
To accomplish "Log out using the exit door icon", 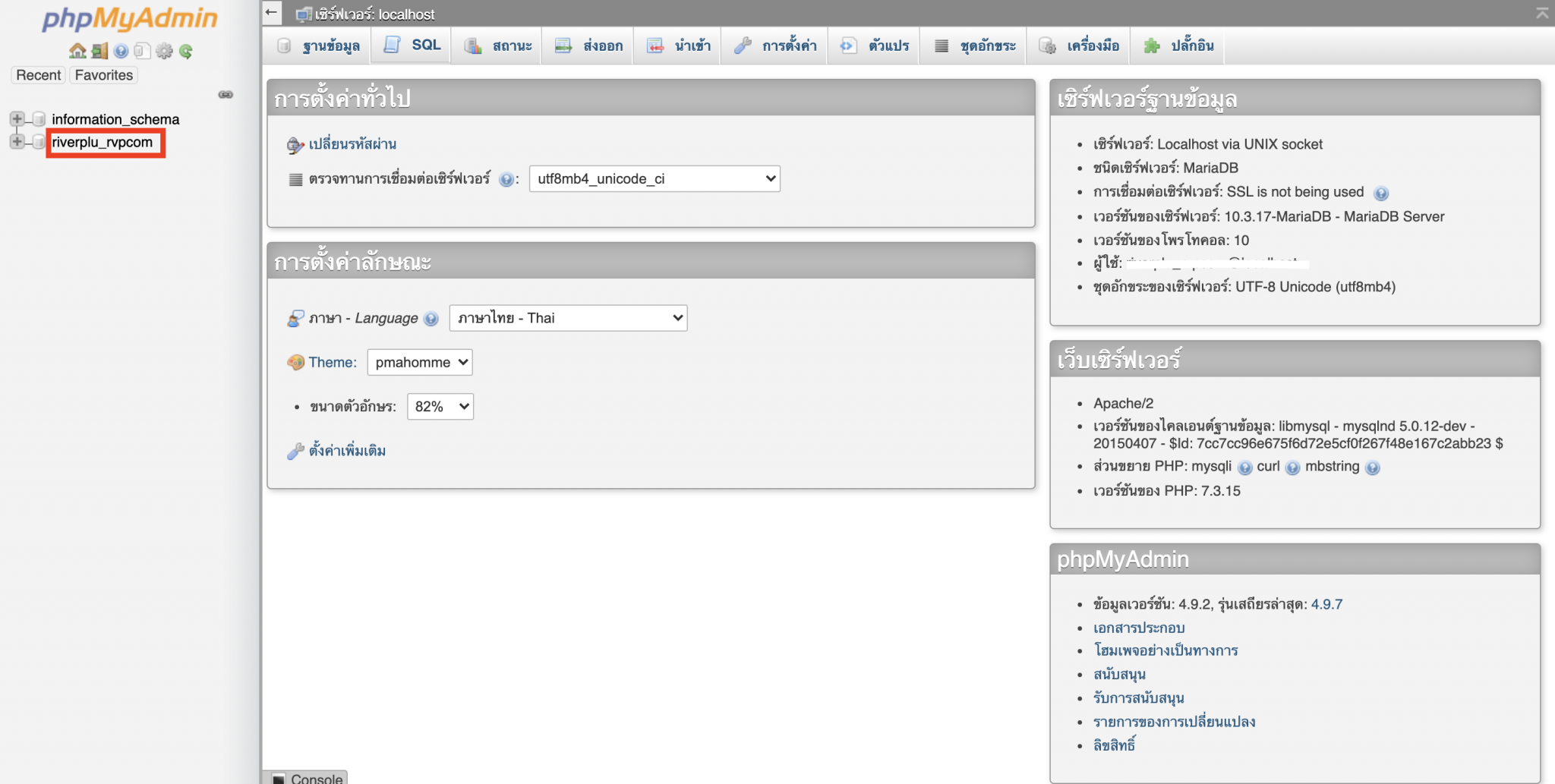I will click(x=99, y=51).
